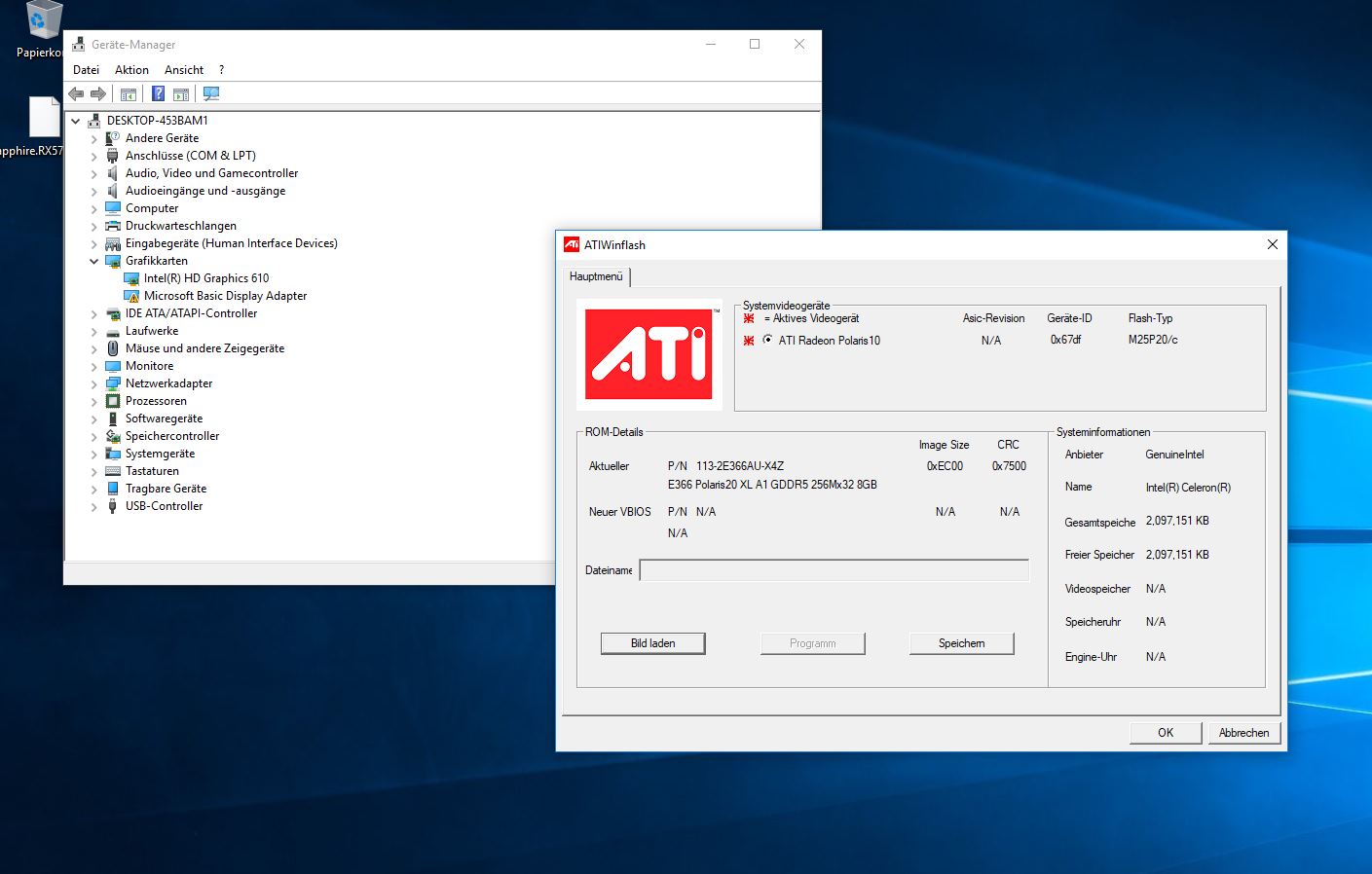Expand the Systemgeräte category
Screen dimensions: 1372x874
coord(94,455)
